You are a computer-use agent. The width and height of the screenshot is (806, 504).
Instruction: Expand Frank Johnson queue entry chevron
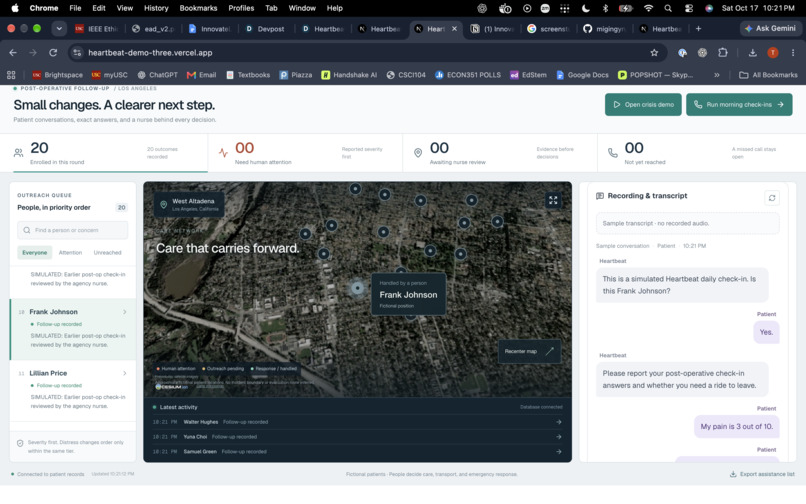coord(124,312)
